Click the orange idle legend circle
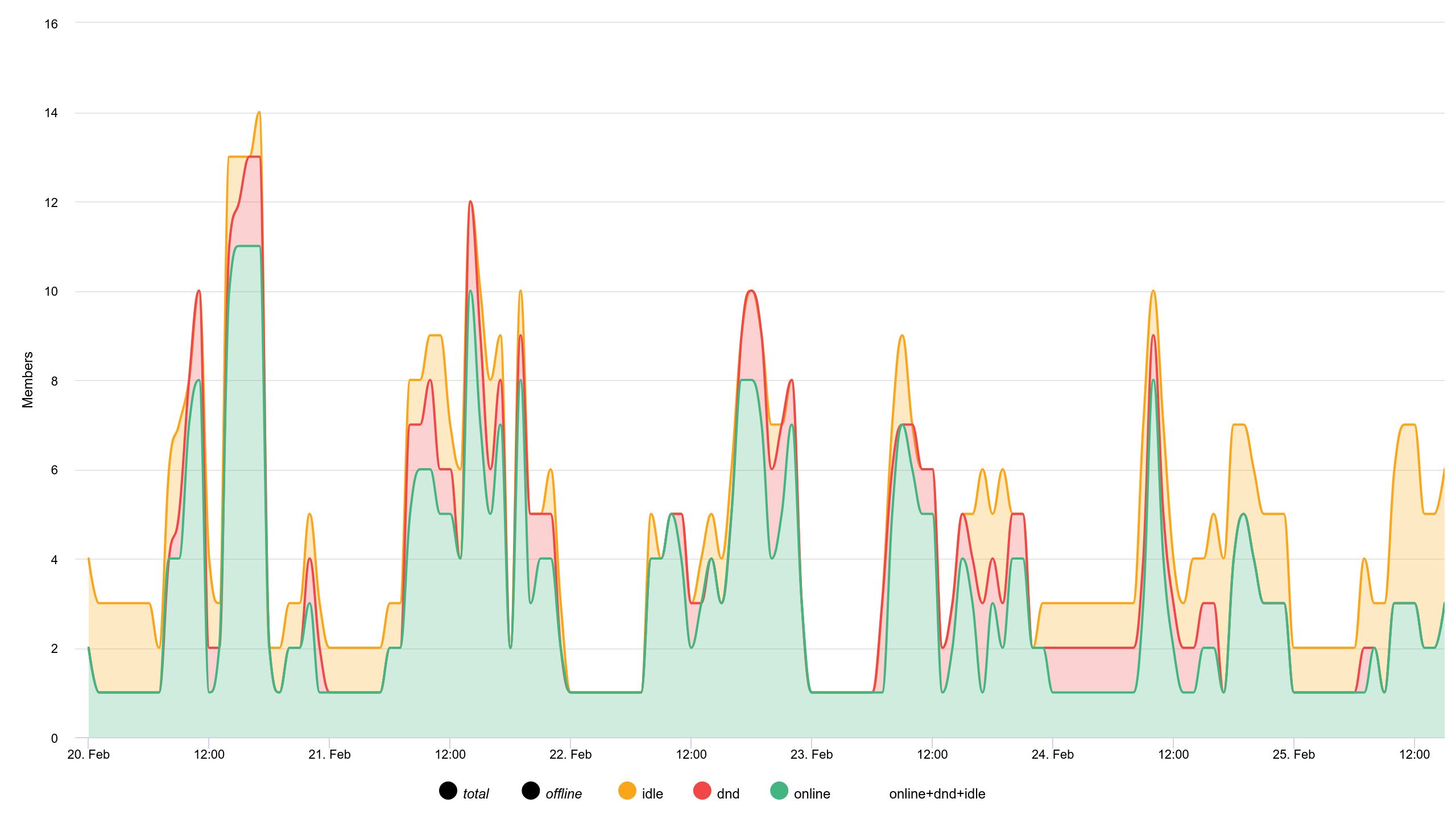 pyautogui.click(x=627, y=791)
